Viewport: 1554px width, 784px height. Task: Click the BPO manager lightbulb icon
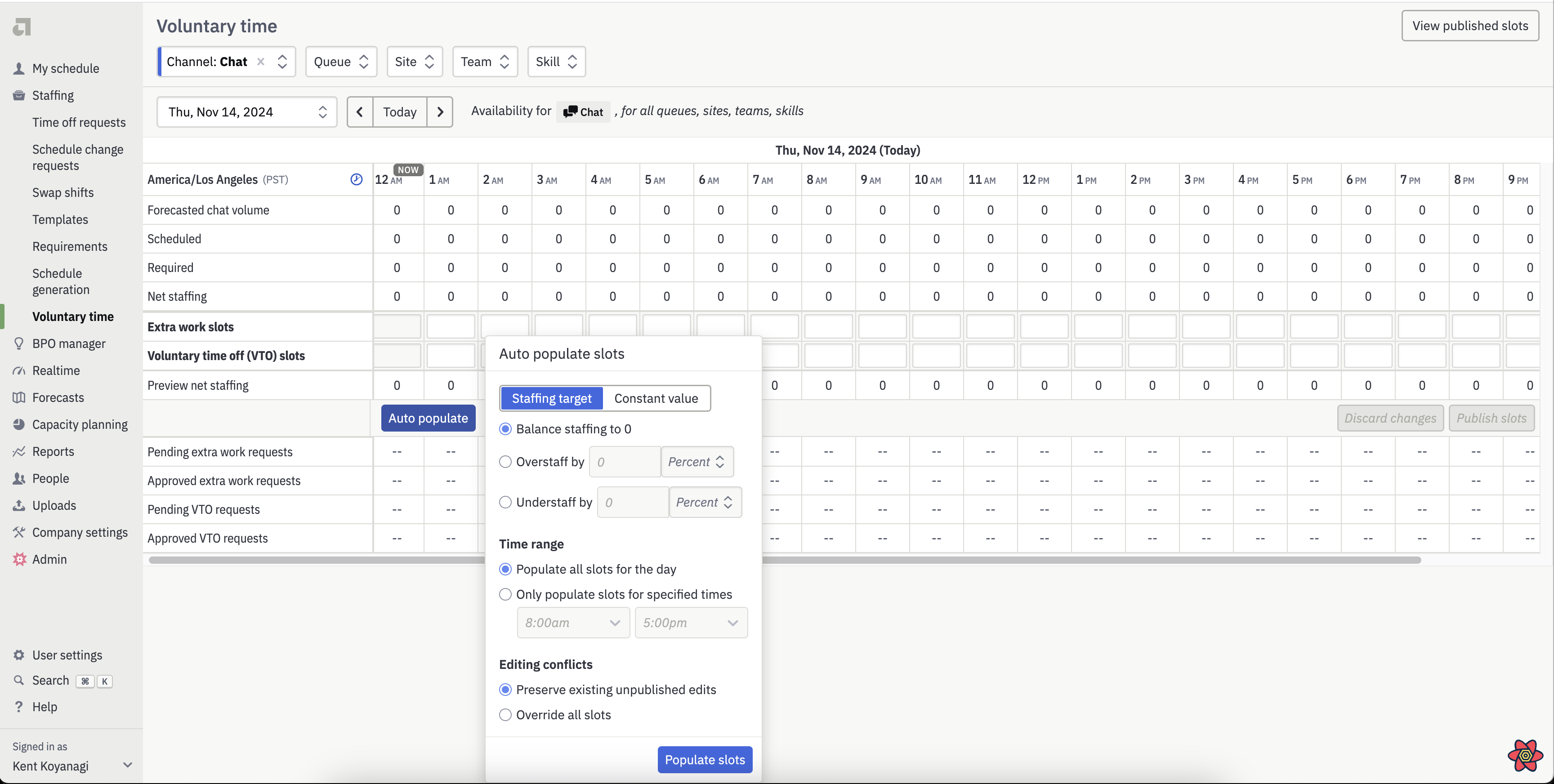tap(19, 343)
